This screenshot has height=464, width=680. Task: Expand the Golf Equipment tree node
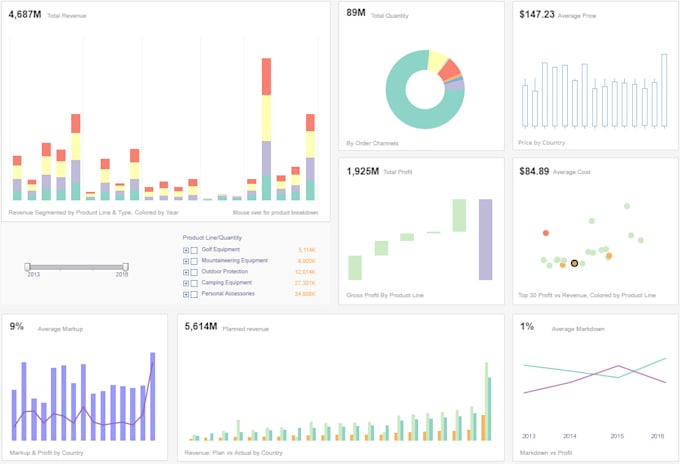pos(186,250)
